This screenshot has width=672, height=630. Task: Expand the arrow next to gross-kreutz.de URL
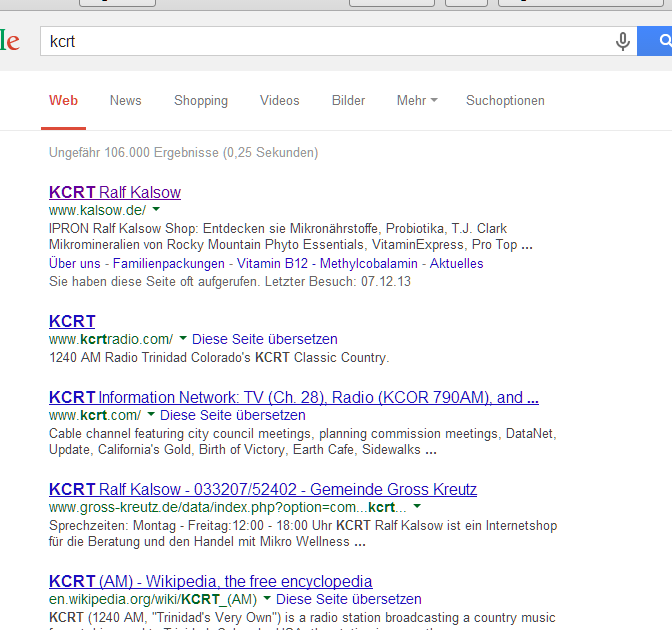point(417,506)
